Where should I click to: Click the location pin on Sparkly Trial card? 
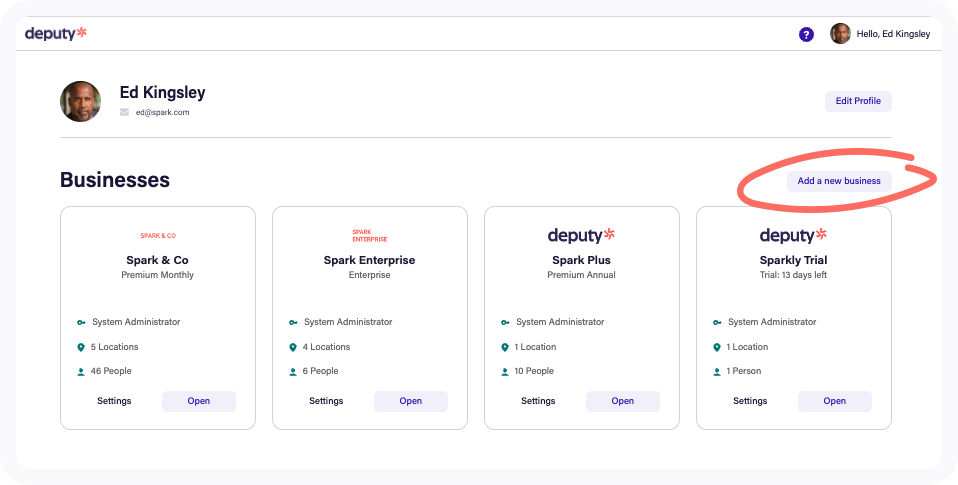(717, 347)
